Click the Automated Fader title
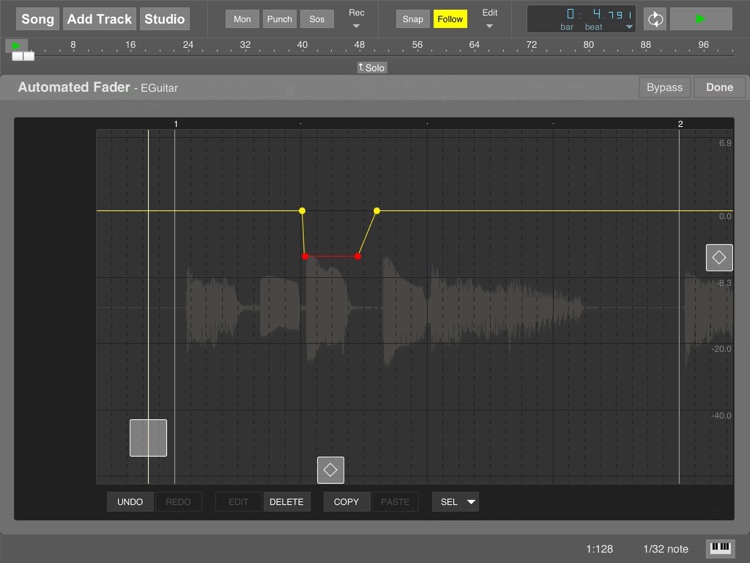 pos(74,87)
